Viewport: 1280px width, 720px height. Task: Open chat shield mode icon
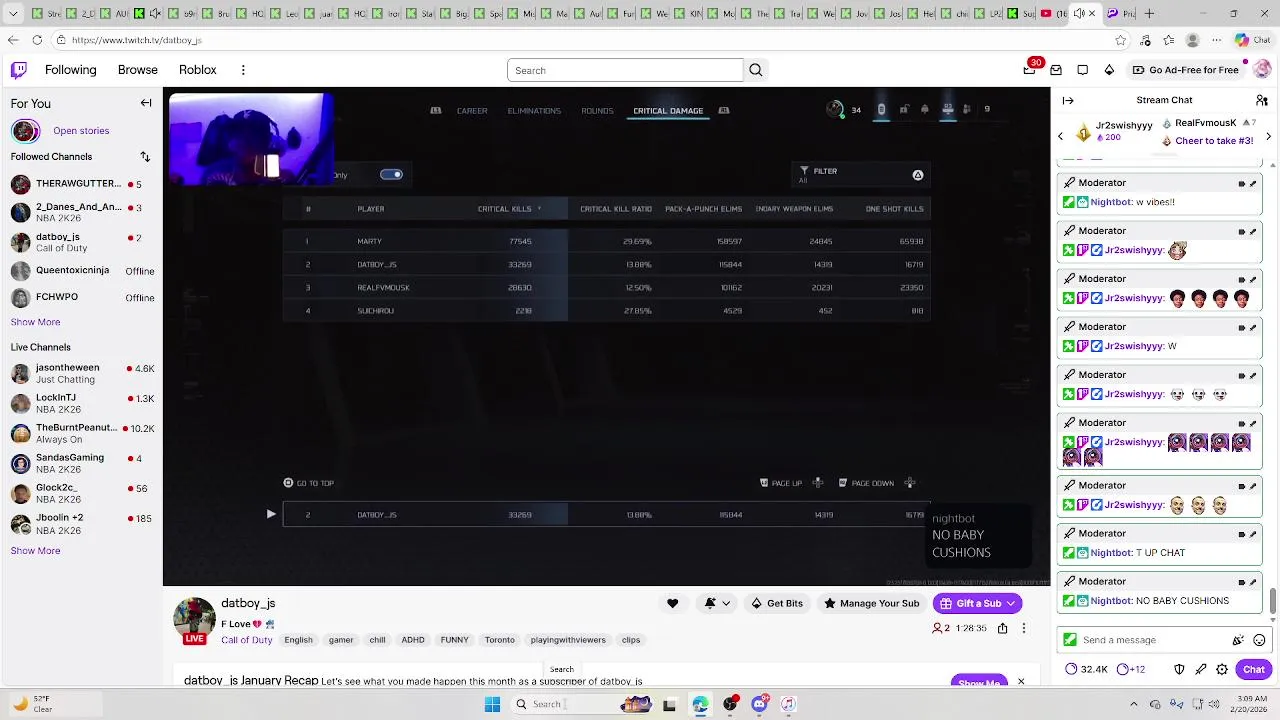(x=1179, y=669)
